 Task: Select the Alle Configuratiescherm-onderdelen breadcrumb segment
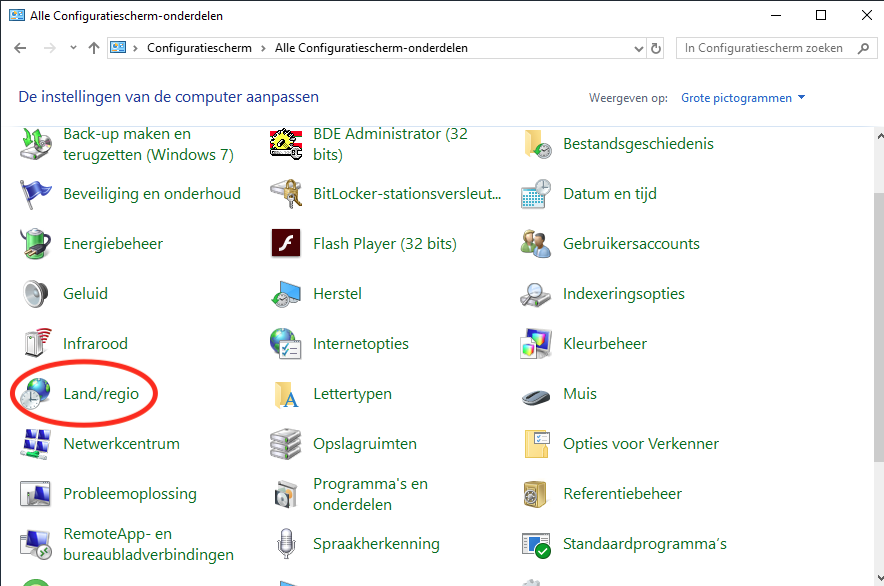pos(371,48)
